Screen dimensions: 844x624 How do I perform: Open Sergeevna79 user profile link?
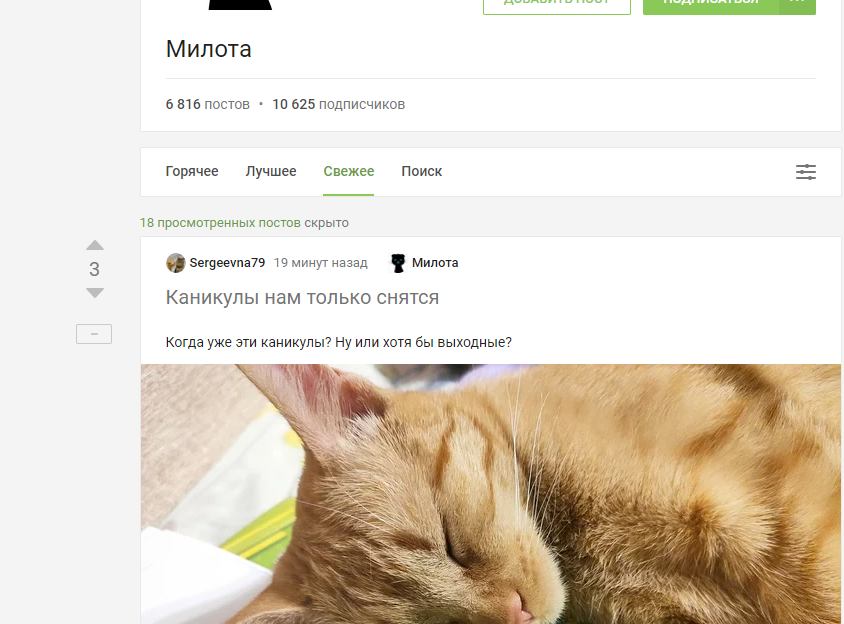[227, 263]
